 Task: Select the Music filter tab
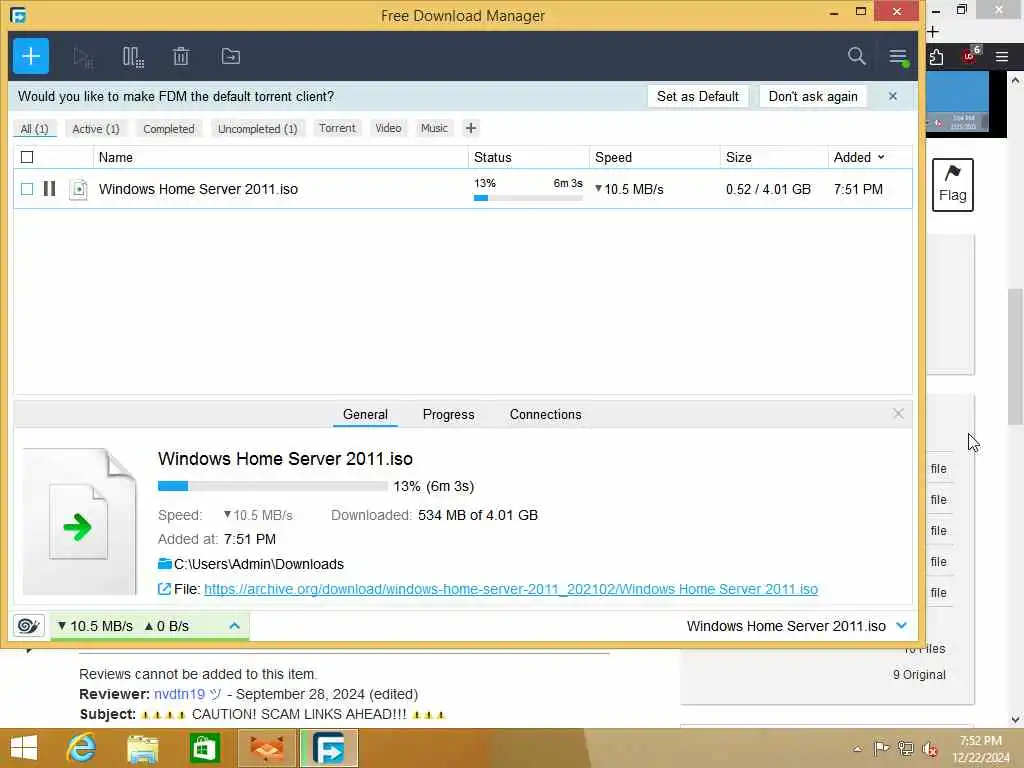tap(434, 128)
